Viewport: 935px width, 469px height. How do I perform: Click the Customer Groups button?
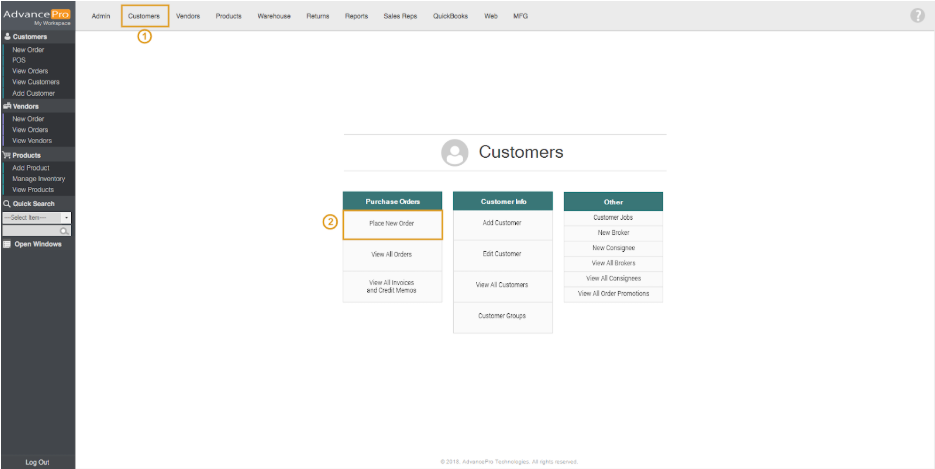pos(502,316)
